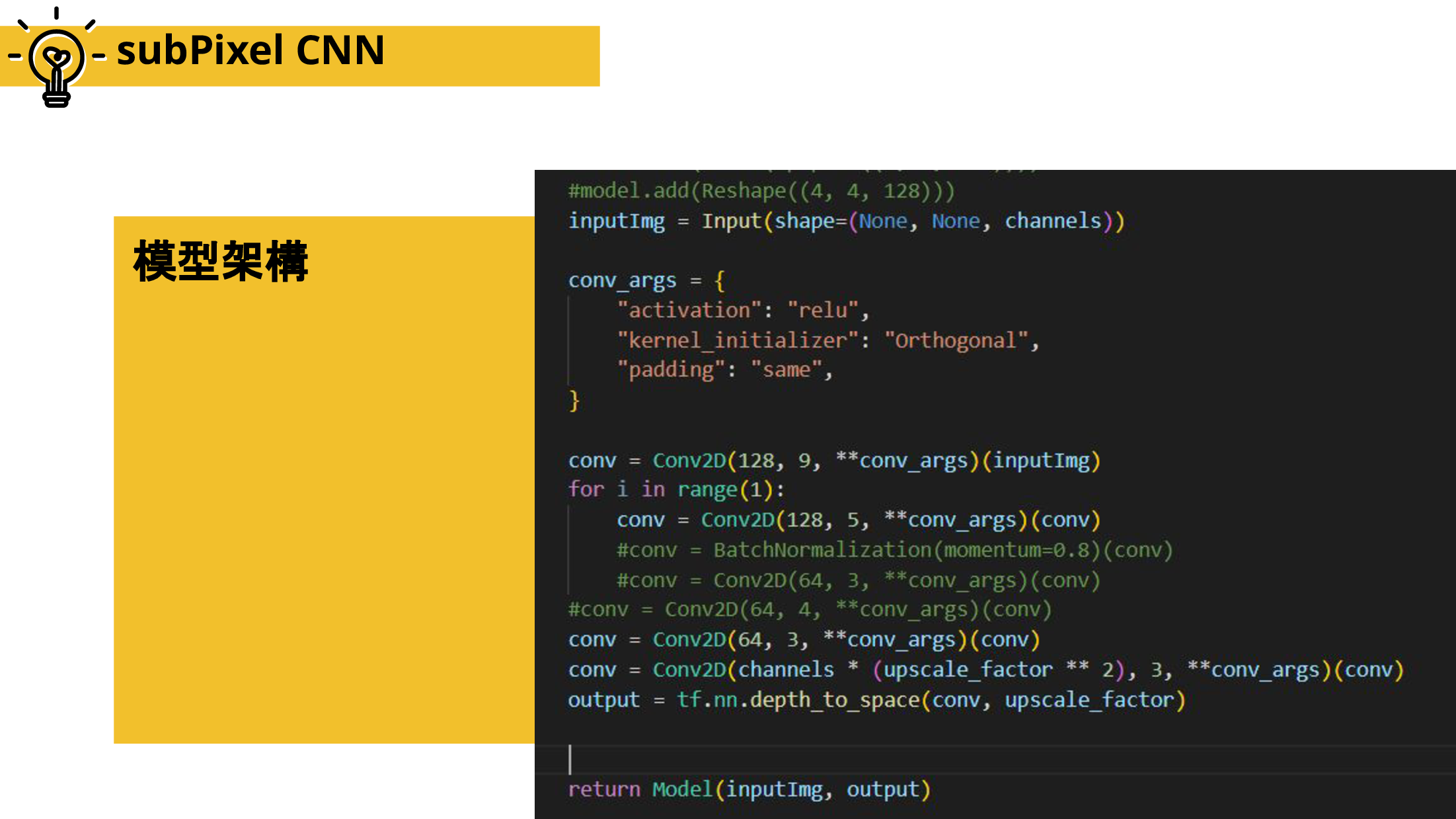Click the commented BatchNormalization line
The width and height of the screenshot is (1456, 819).
[894, 550]
